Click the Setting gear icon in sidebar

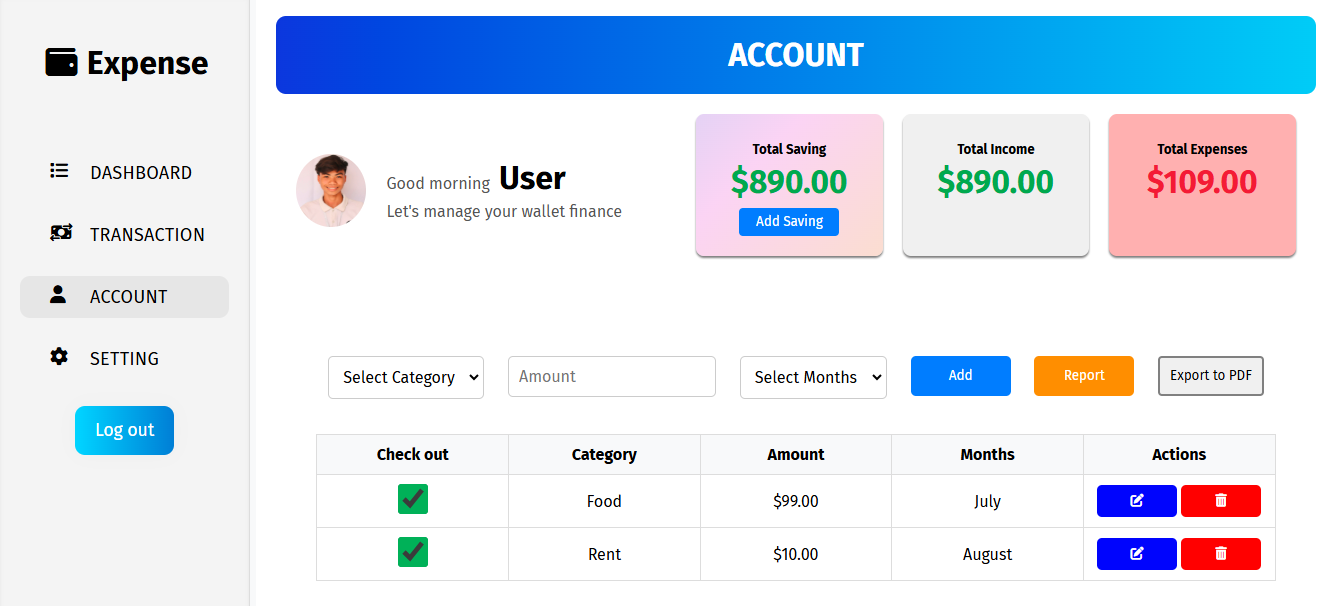tap(59, 357)
